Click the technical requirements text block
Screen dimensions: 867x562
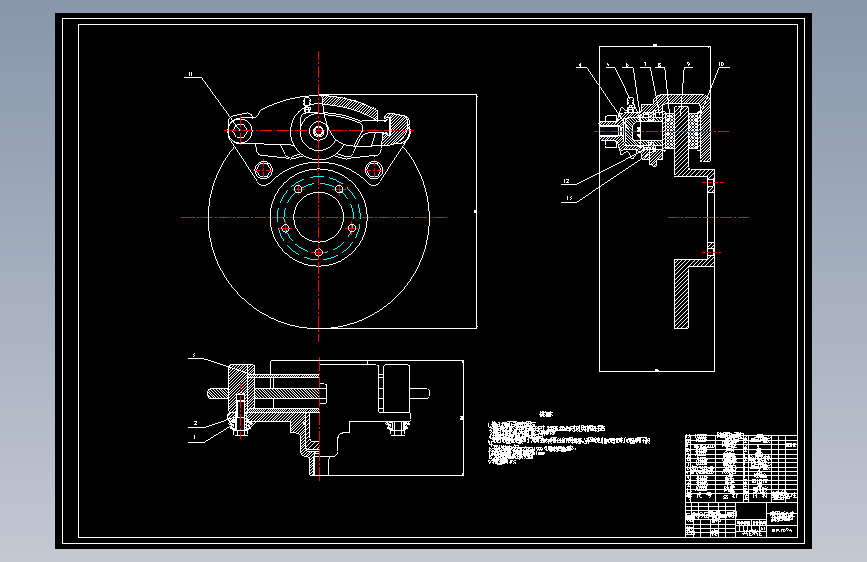click(x=568, y=438)
